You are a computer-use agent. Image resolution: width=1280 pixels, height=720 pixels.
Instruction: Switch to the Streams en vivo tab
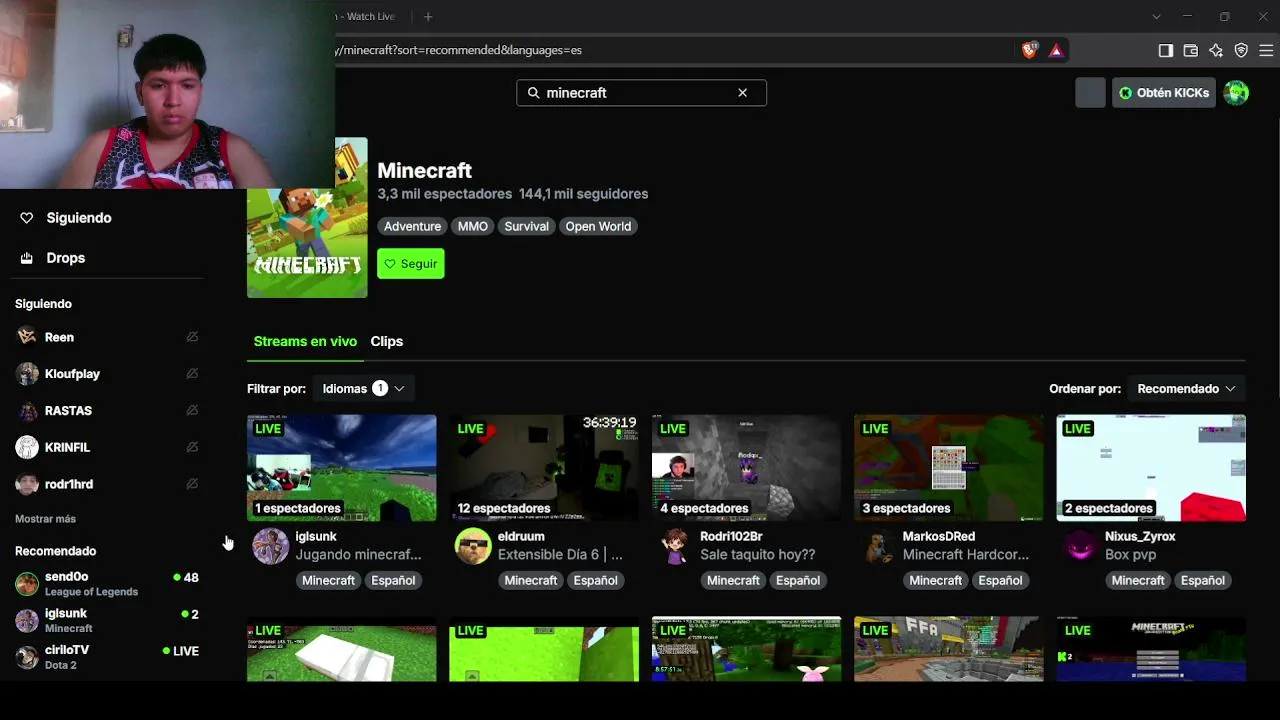tap(305, 341)
